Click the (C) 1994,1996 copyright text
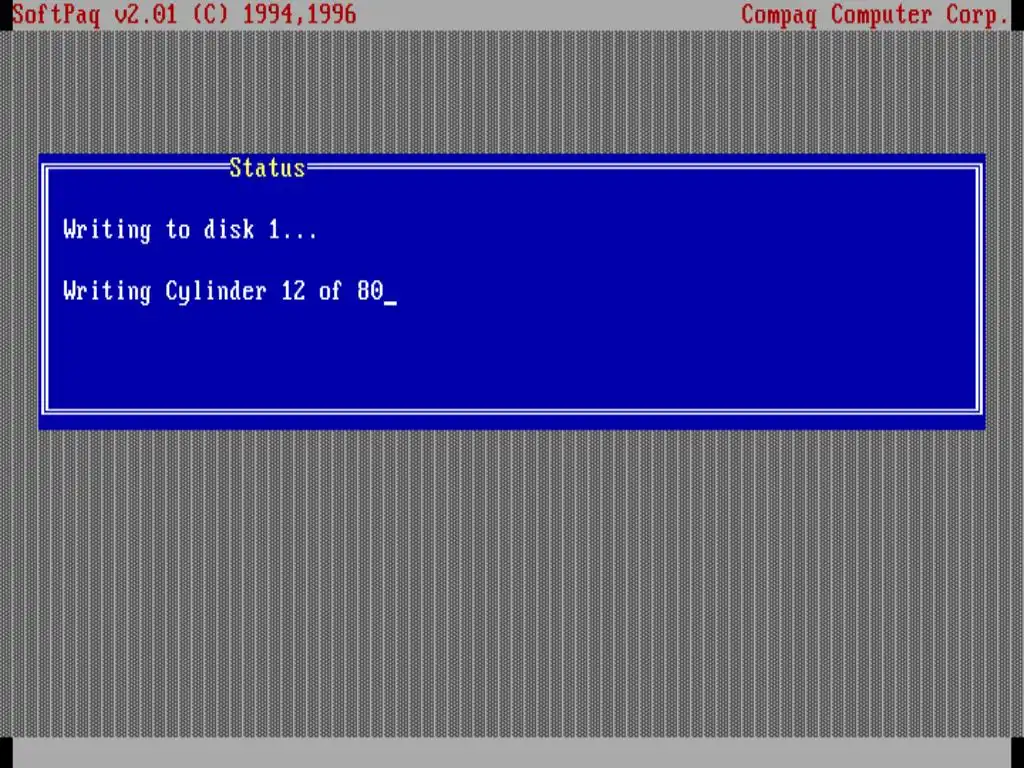Image resolution: width=1024 pixels, height=768 pixels. (x=275, y=14)
